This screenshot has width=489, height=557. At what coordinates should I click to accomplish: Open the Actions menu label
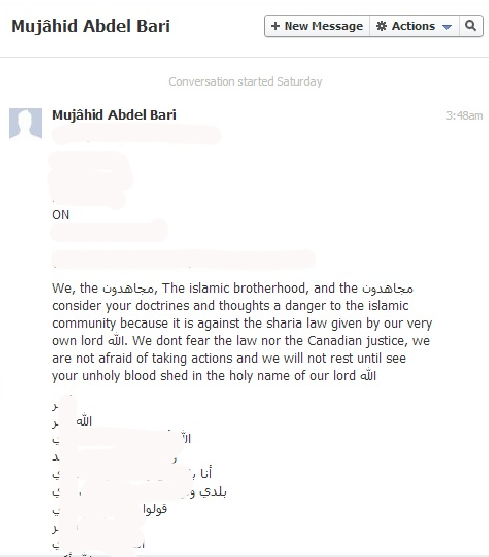point(413,26)
